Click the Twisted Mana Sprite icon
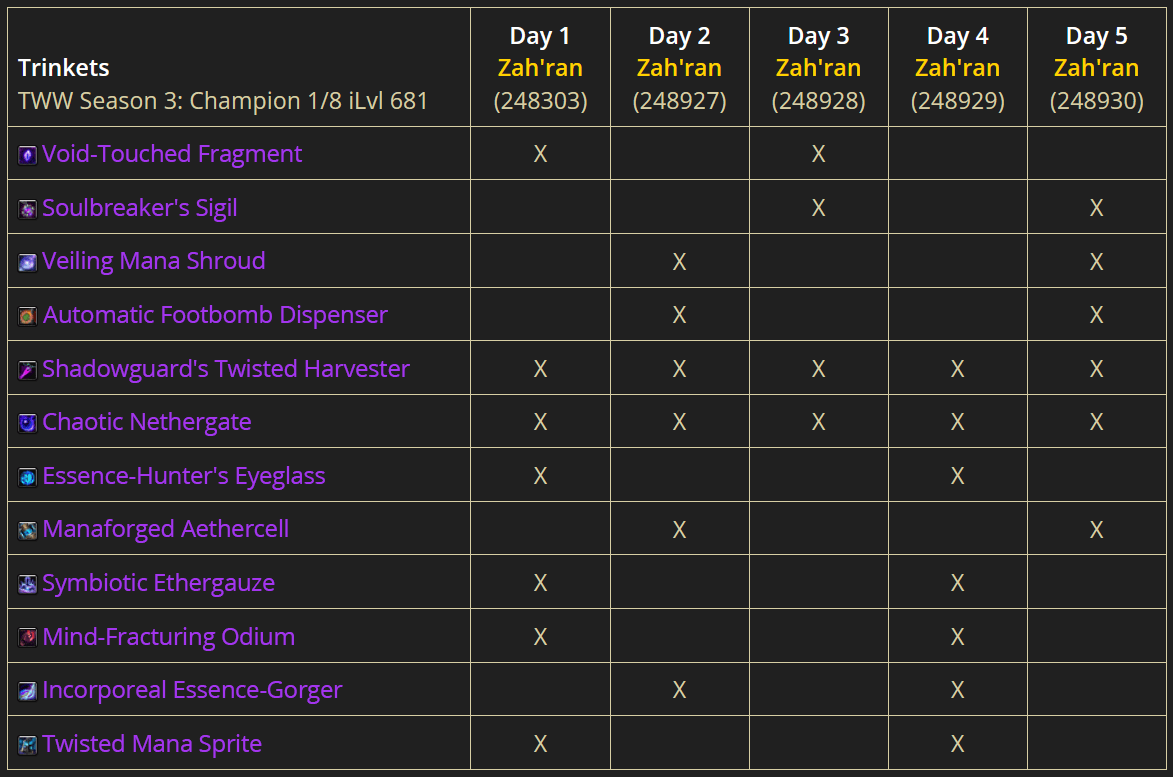This screenshot has width=1173, height=777. (x=28, y=745)
